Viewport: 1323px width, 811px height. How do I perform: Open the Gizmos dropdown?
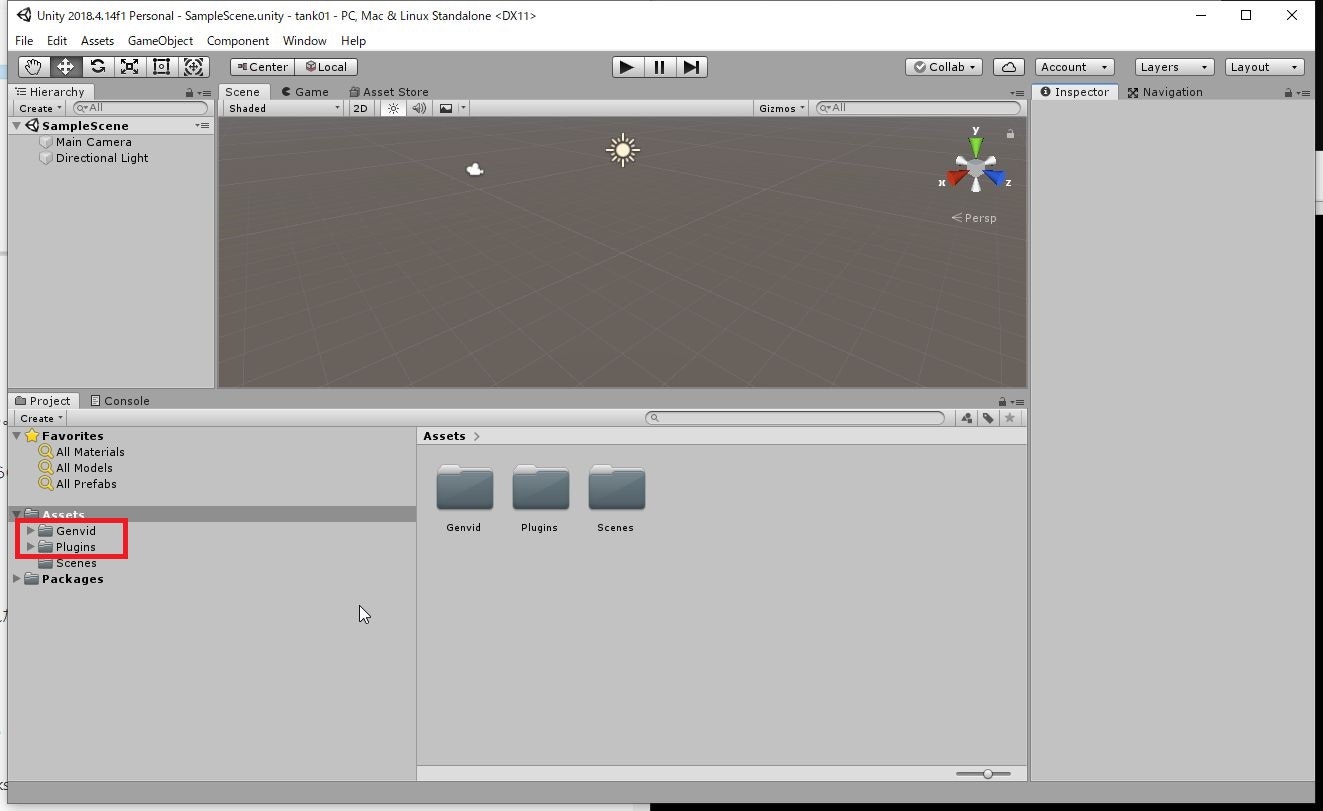pos(782,108)
